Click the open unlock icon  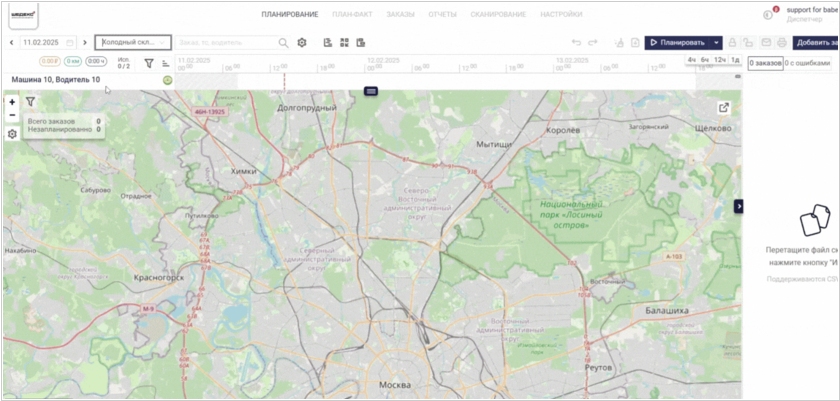point(748,43)
